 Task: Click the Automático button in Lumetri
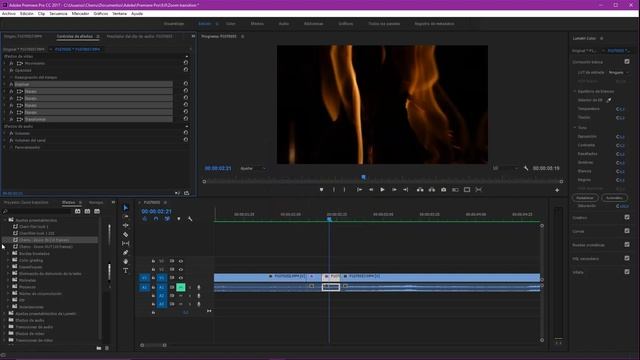[x=614, y=198]
